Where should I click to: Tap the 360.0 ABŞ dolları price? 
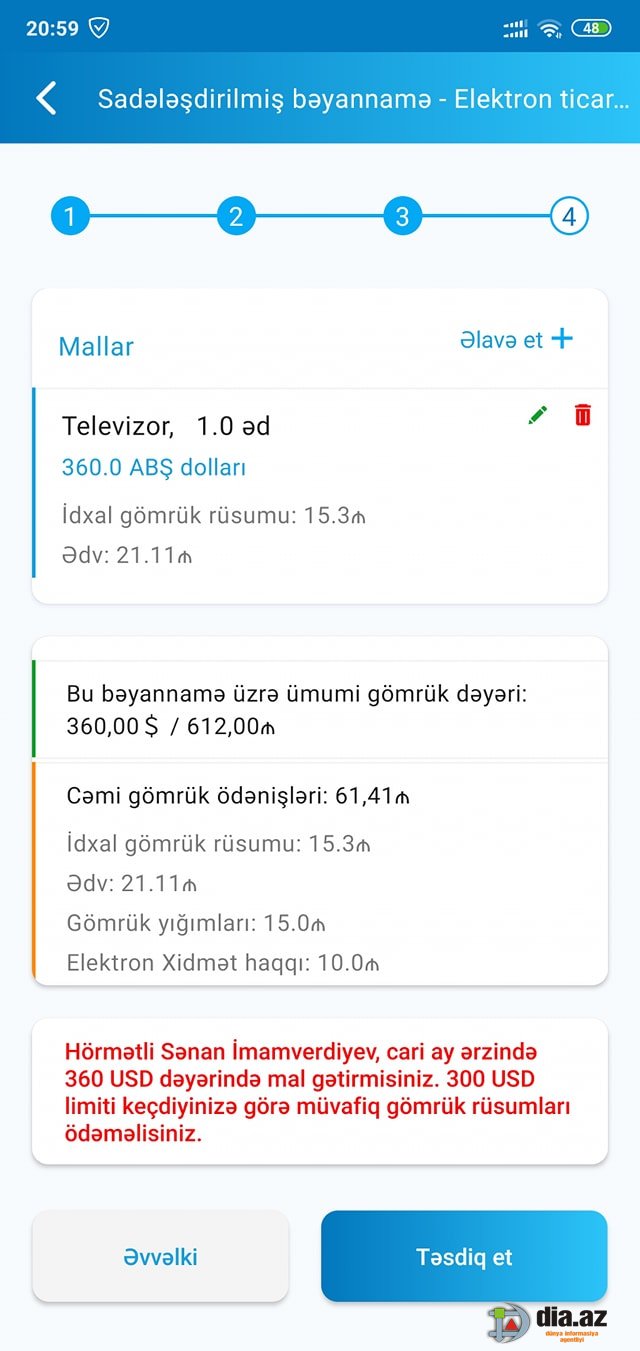154,467
